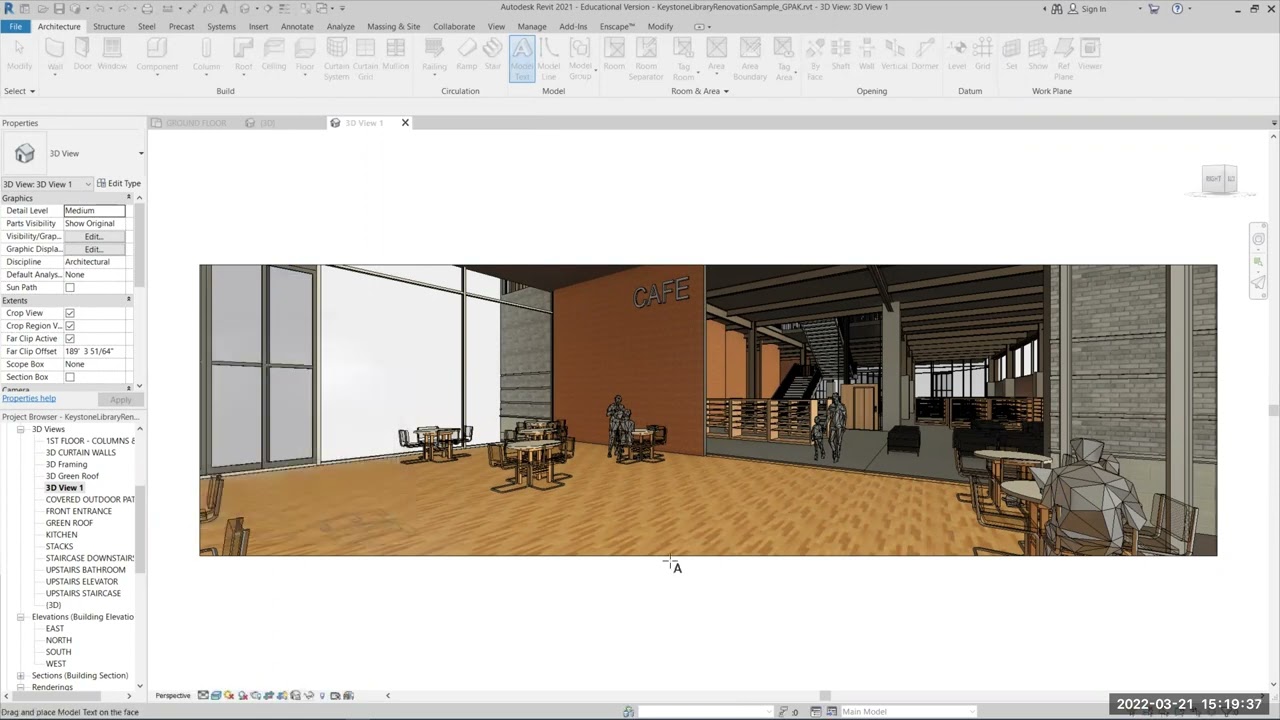
Task: Click the Curtain System tool
Action: tap(337, 59)
